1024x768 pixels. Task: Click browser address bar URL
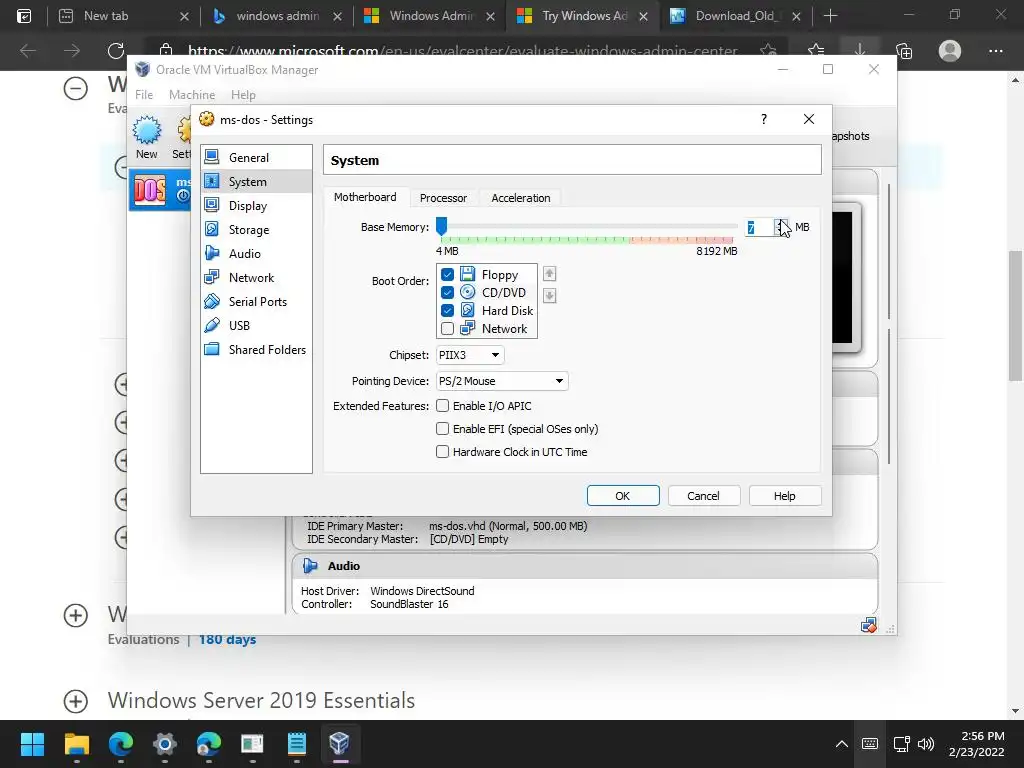click(x=462, y=50)
